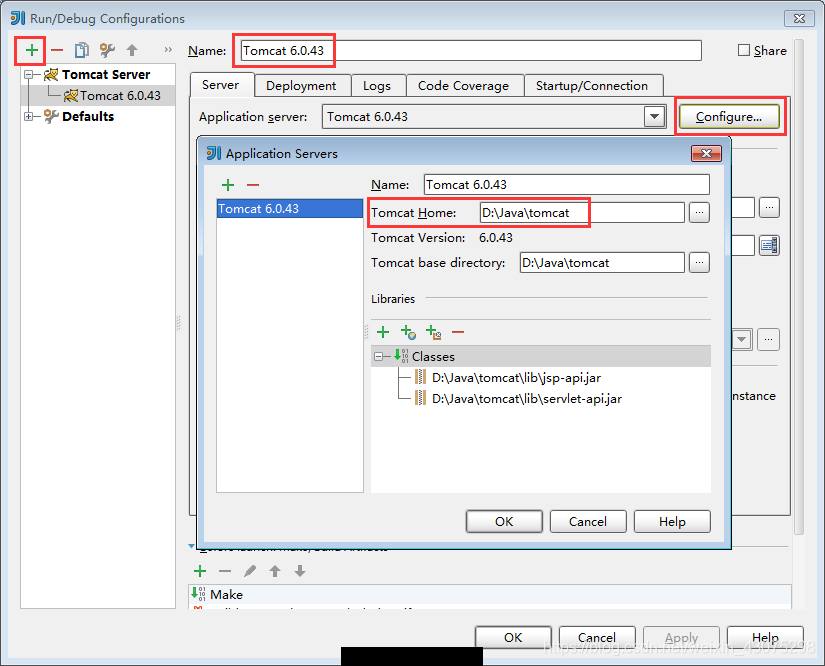Move before-launch task down
825x666 pixels.
300,571
